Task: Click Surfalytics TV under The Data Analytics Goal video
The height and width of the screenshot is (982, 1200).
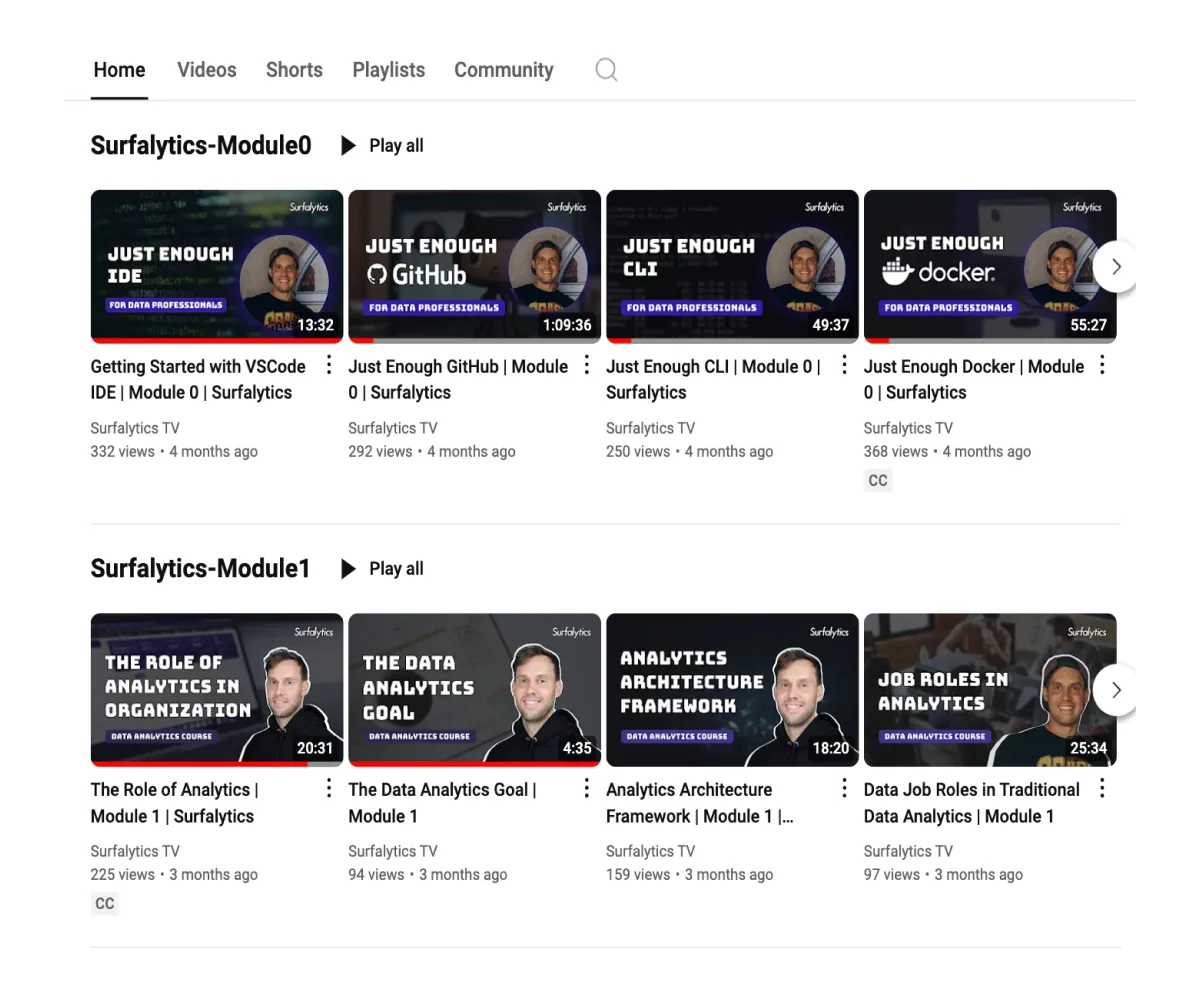Action: coord(393,851)
